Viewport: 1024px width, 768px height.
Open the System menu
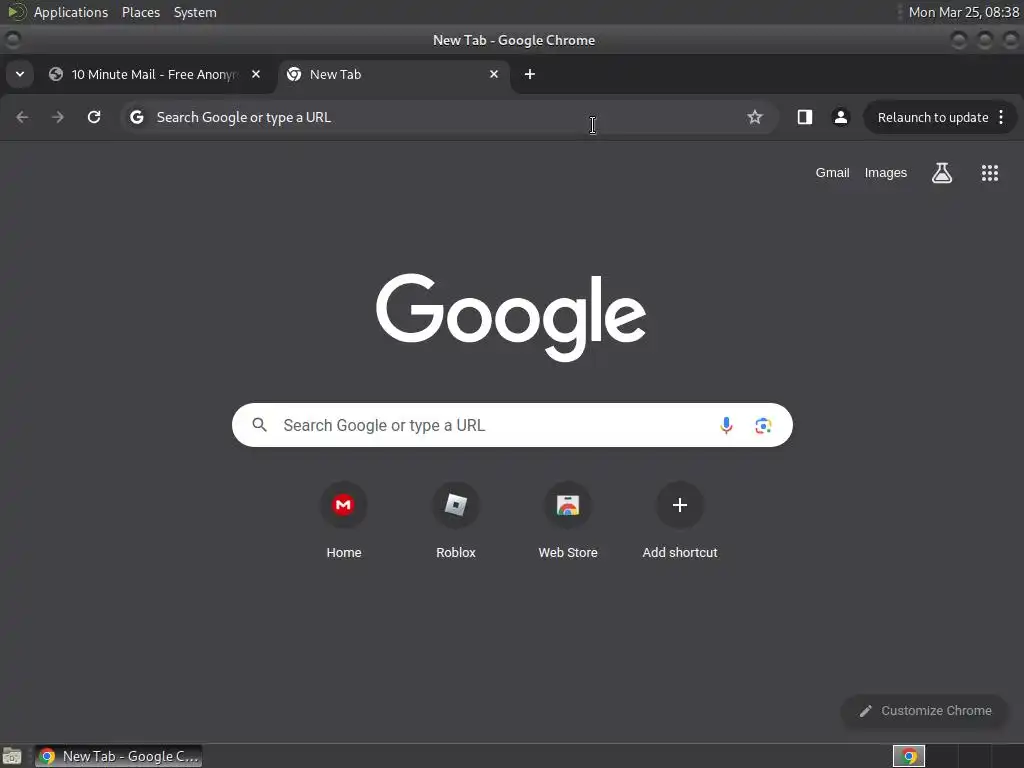195,12
